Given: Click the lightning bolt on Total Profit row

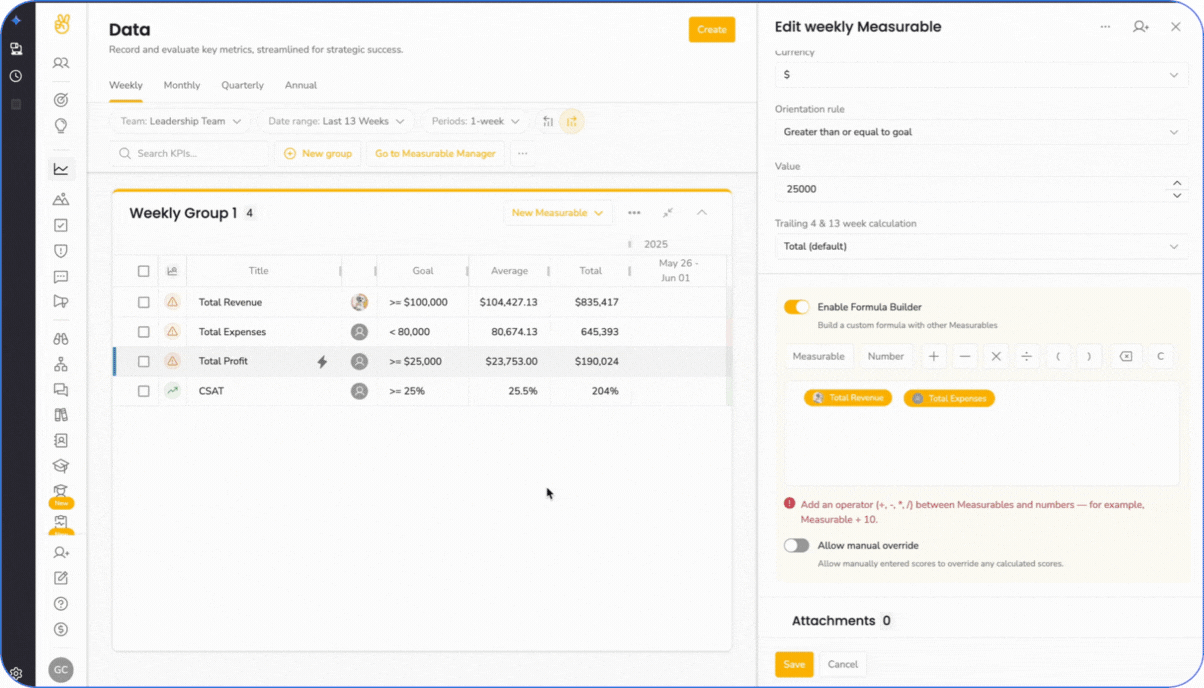Looking at the screenshot, I should point(322,362).
